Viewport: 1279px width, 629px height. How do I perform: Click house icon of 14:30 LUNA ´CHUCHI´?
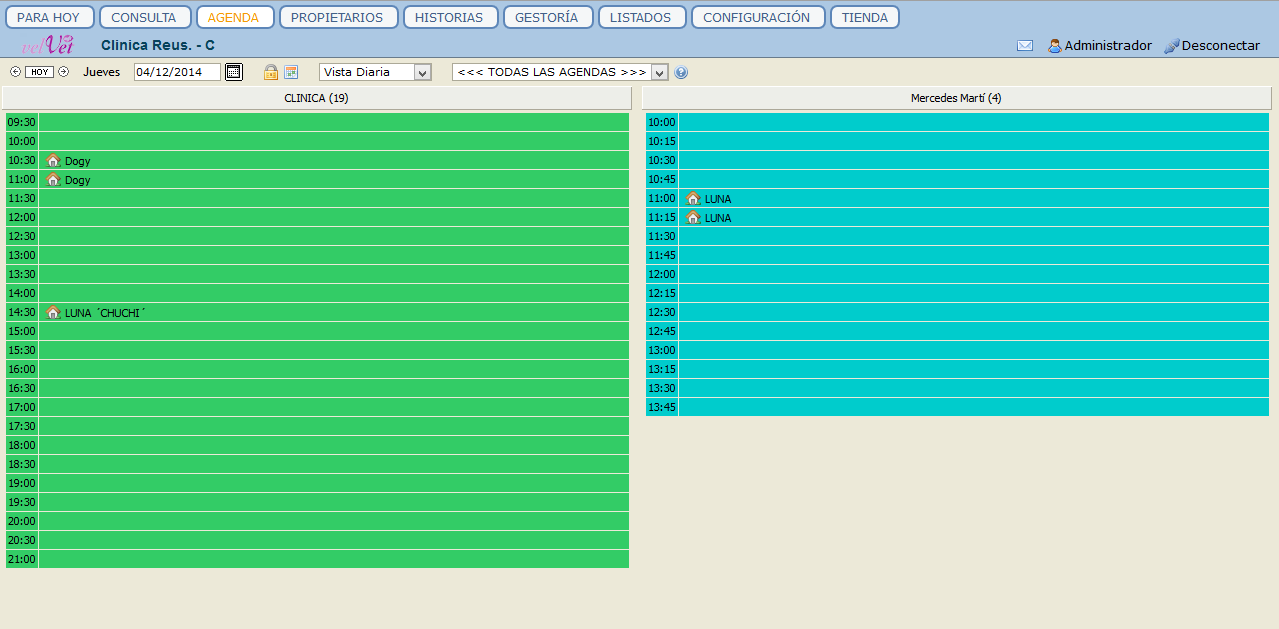click(x=53, y=313)
